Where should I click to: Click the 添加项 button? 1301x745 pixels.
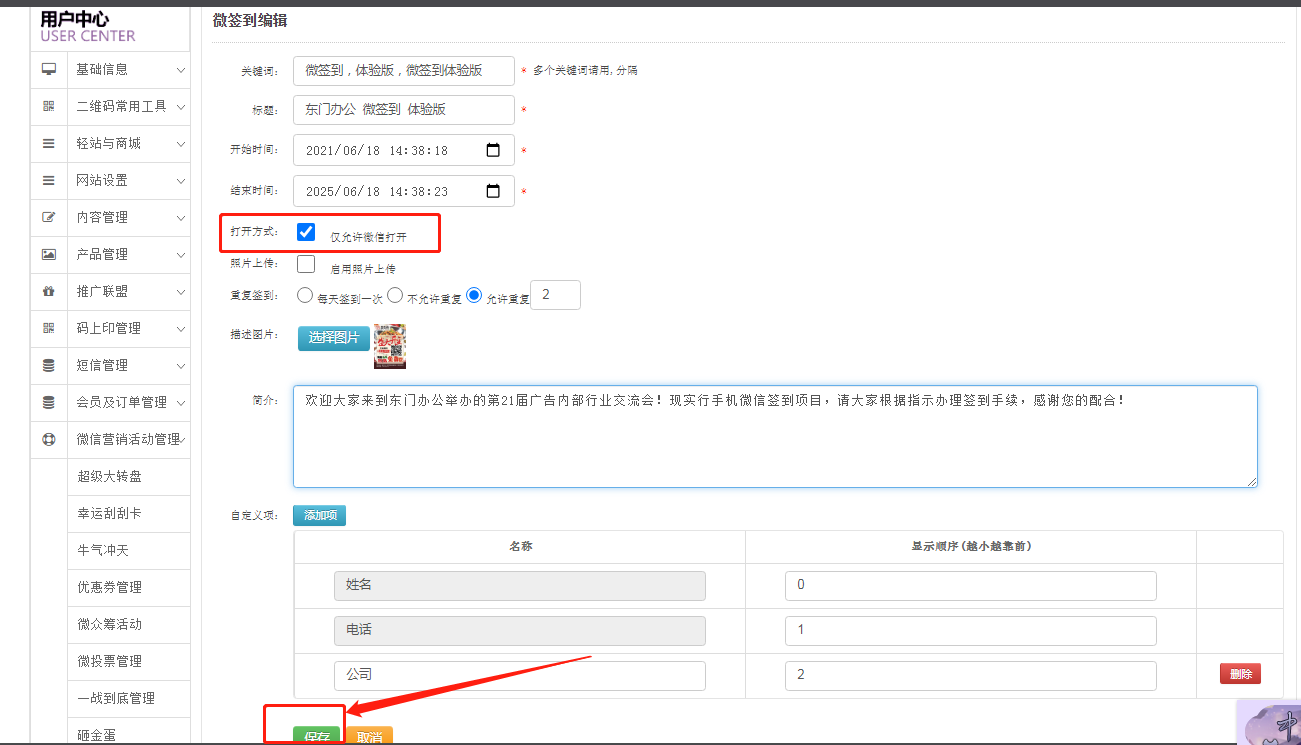319,515
